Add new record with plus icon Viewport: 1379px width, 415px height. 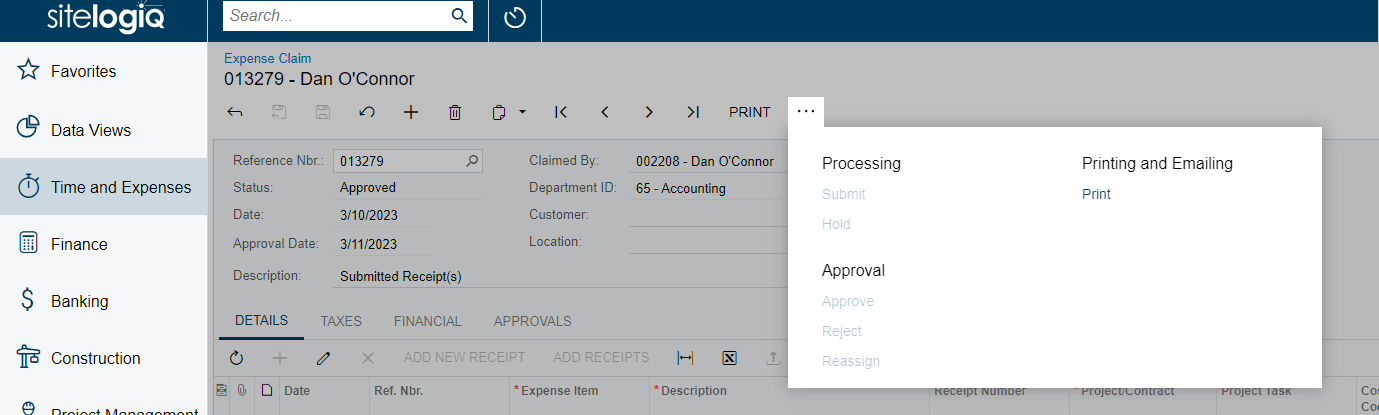(411, 112)
